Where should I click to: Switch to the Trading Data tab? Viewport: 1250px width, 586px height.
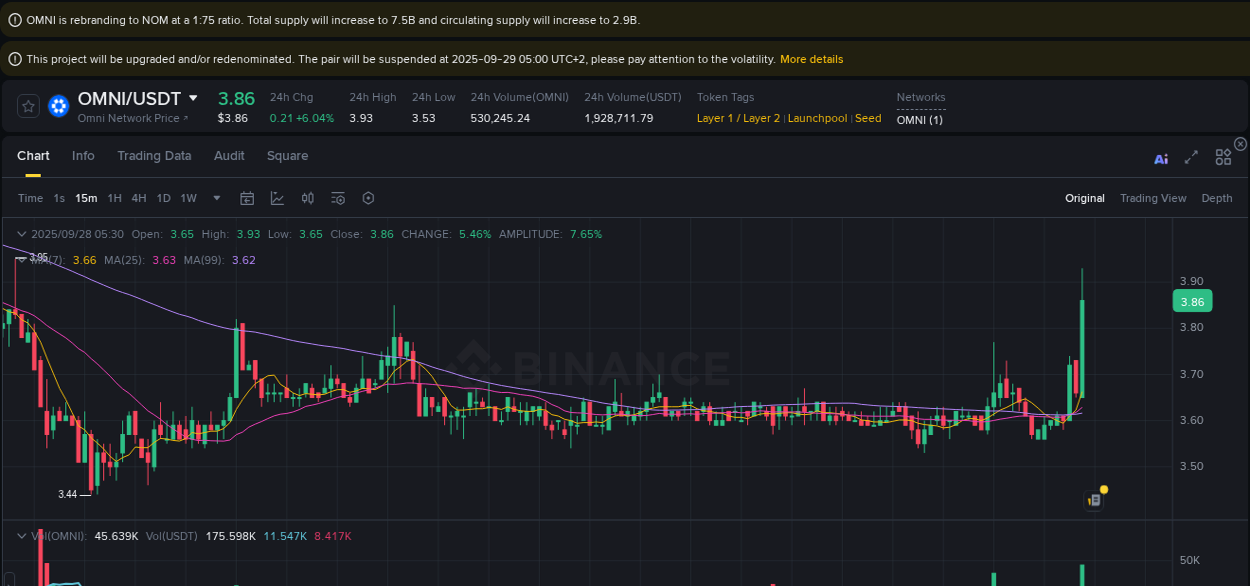coord(154,156)
